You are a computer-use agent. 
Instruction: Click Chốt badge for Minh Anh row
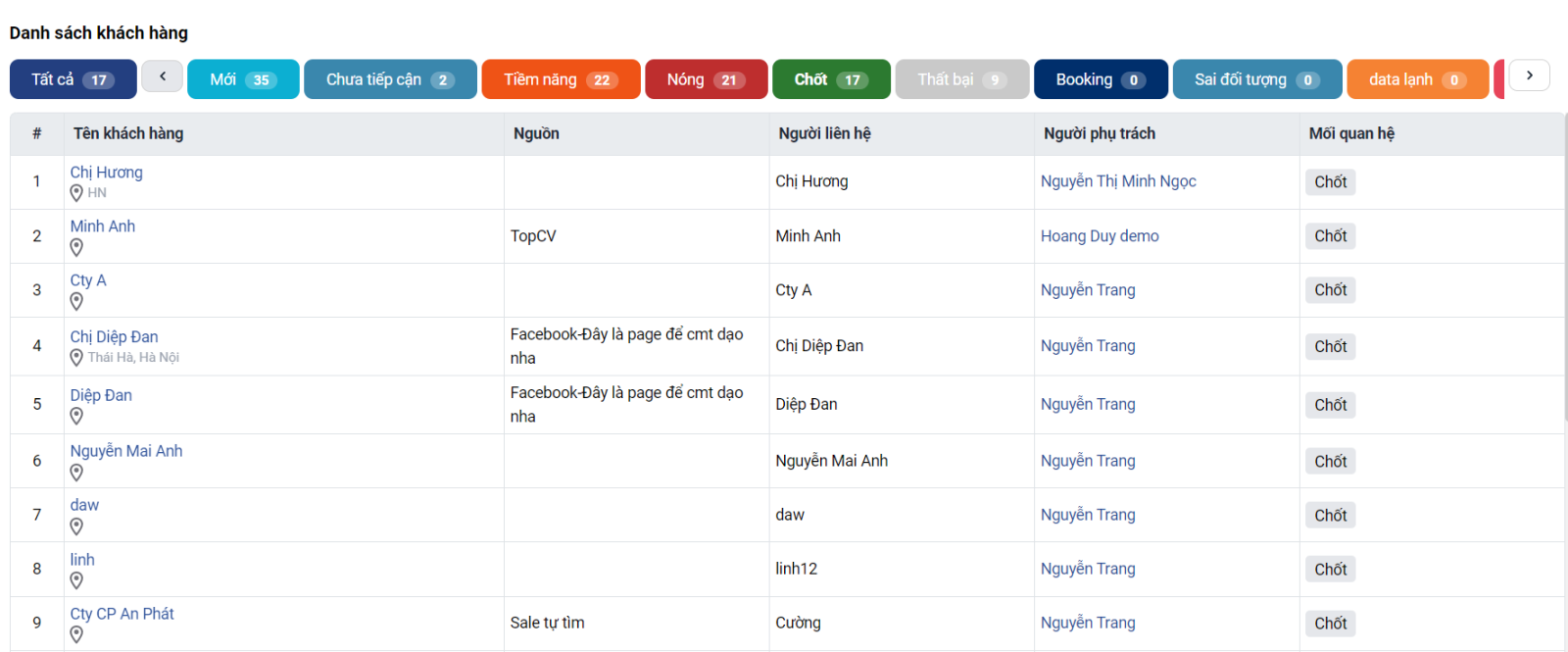tap(1330, 236)
